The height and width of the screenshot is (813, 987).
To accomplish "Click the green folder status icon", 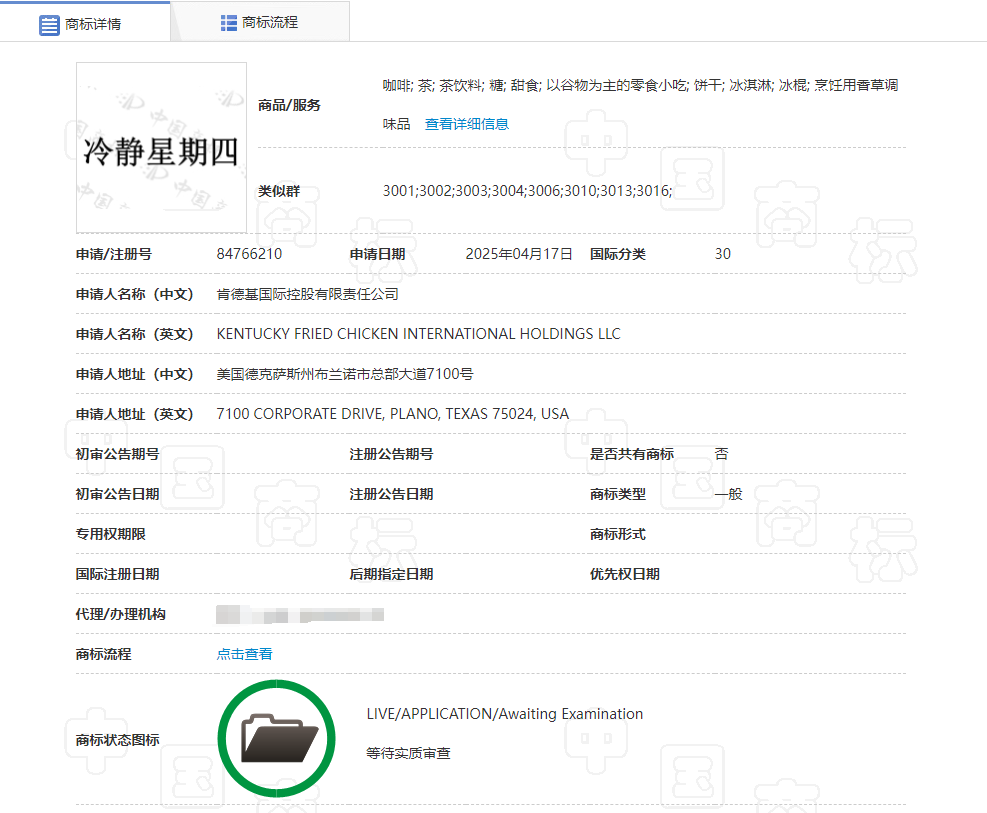I will (276, 739).
